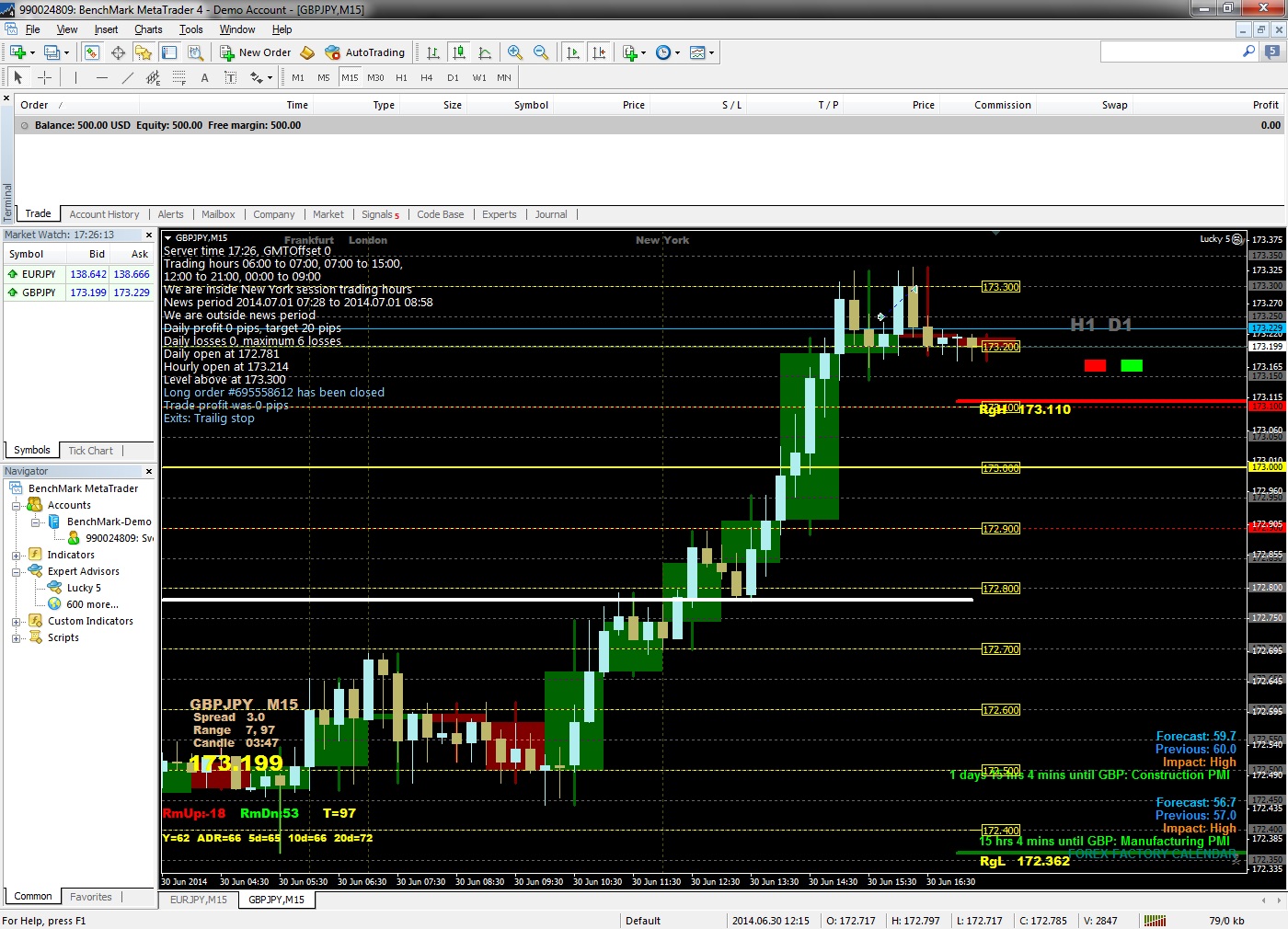Switch to Account History tab
The height and width of the screenshot is (929, 1288).
click(x=104, y=214)
